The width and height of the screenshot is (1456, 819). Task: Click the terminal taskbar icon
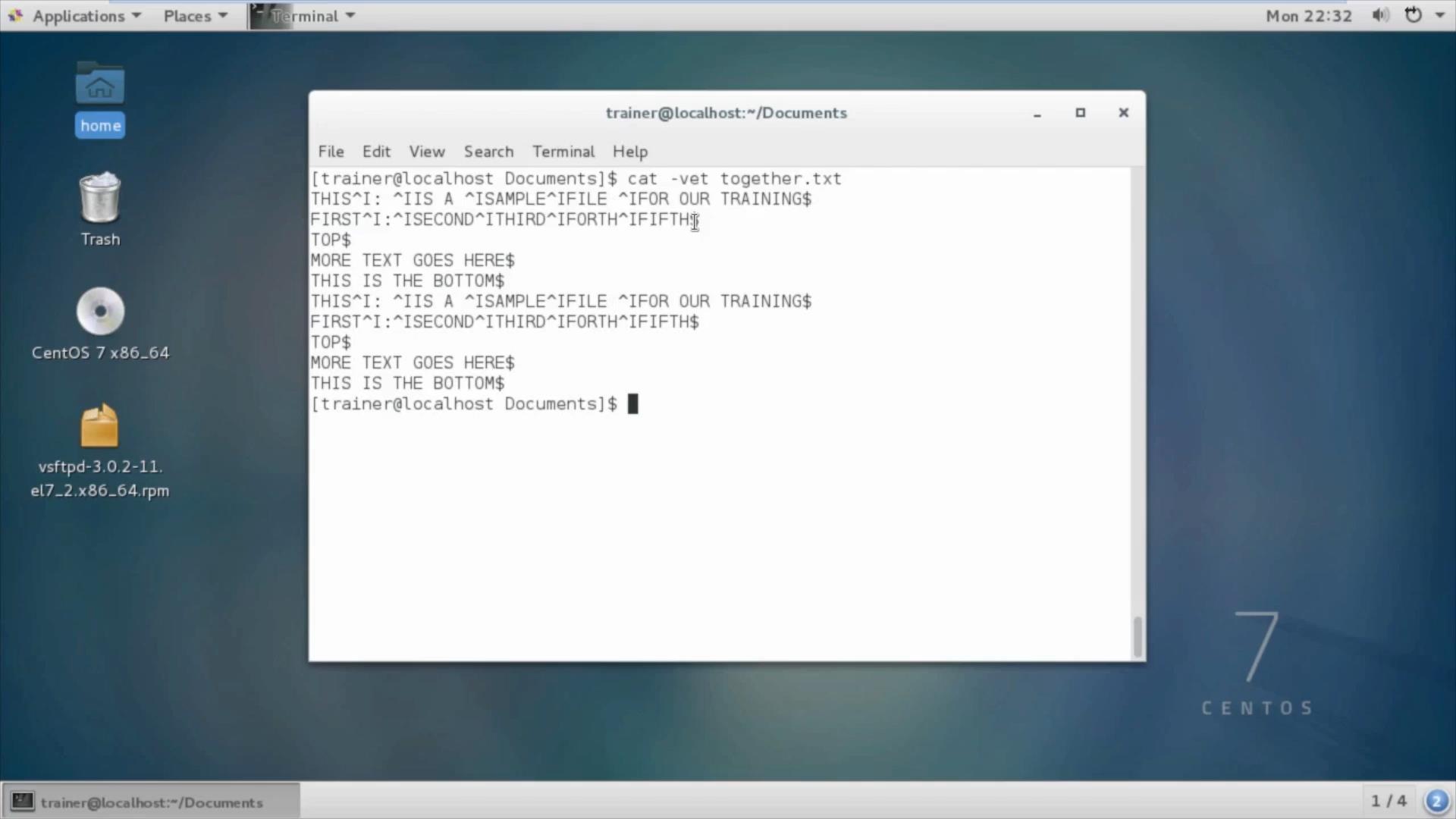22,801
